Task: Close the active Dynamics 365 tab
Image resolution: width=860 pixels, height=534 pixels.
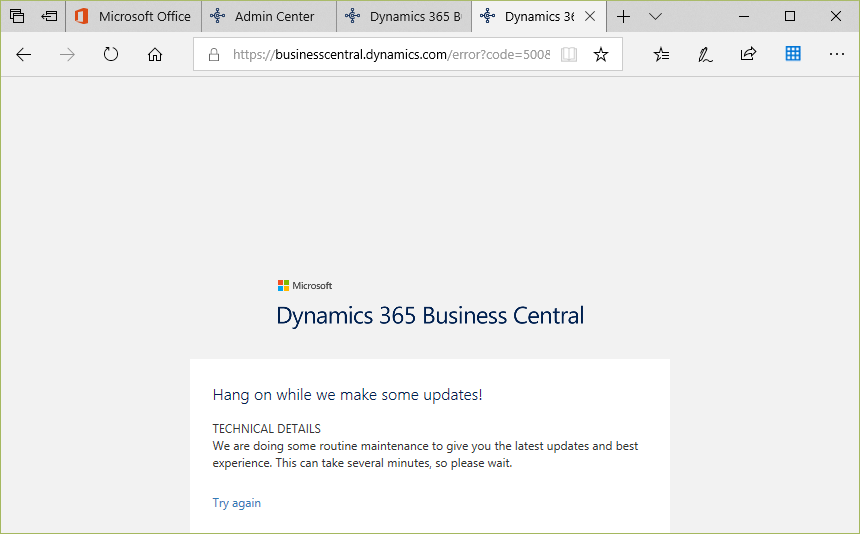Action: click(x=590, y=16)
